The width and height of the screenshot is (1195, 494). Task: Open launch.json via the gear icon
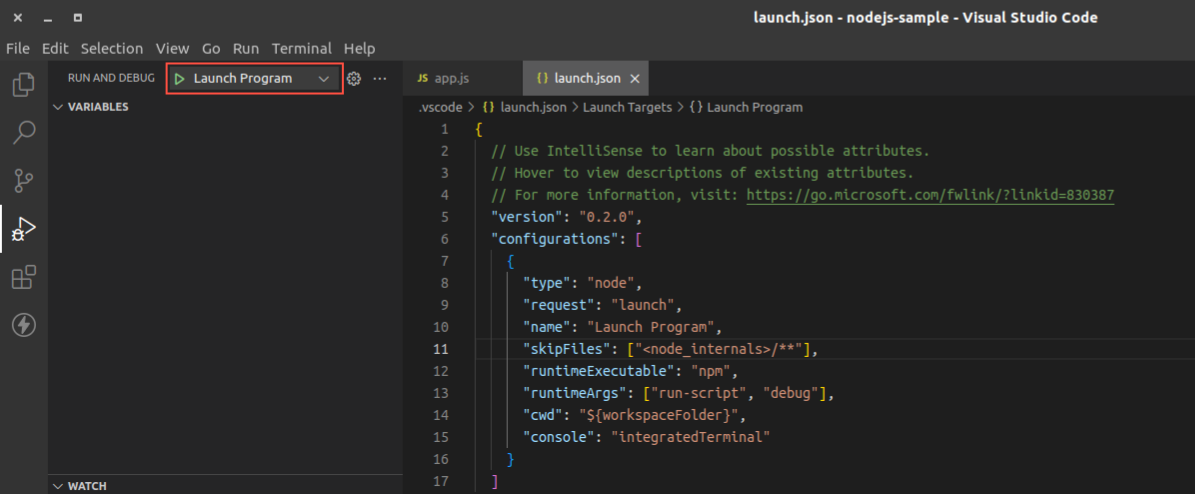pyautogui.click(x=354, y=79)
